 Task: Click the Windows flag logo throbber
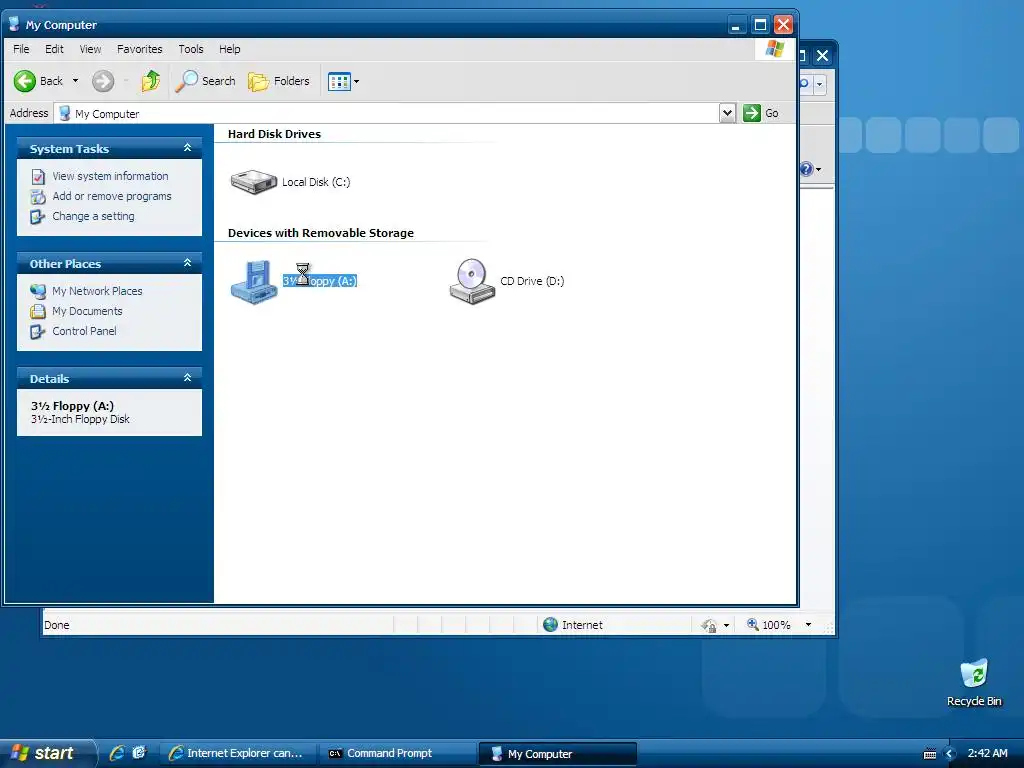click(775, 49)
